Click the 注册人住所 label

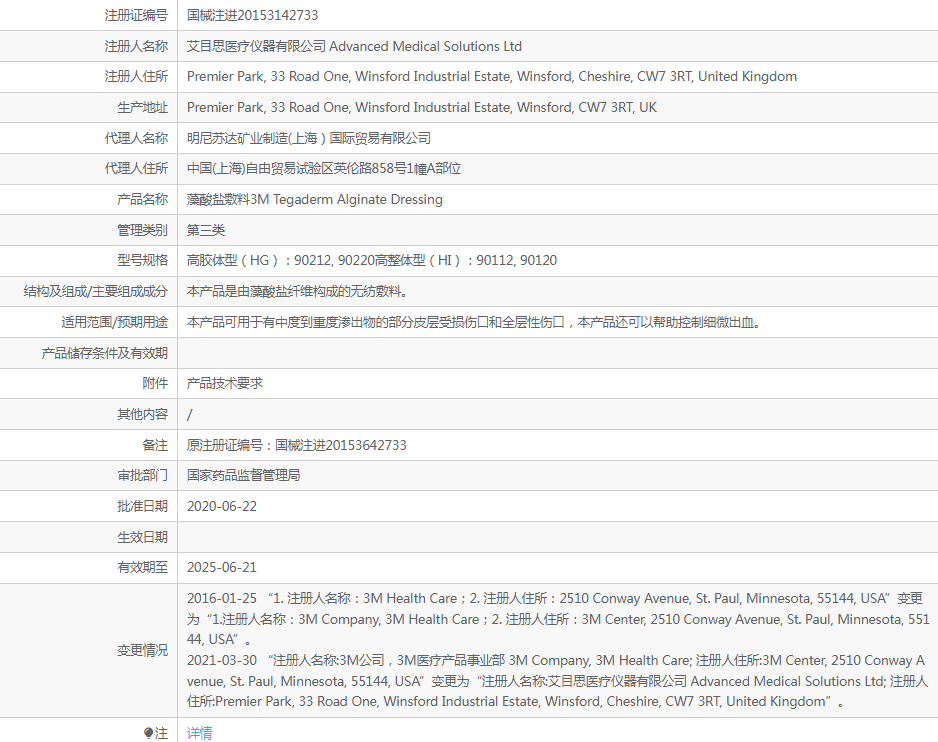tap(136, 77)
